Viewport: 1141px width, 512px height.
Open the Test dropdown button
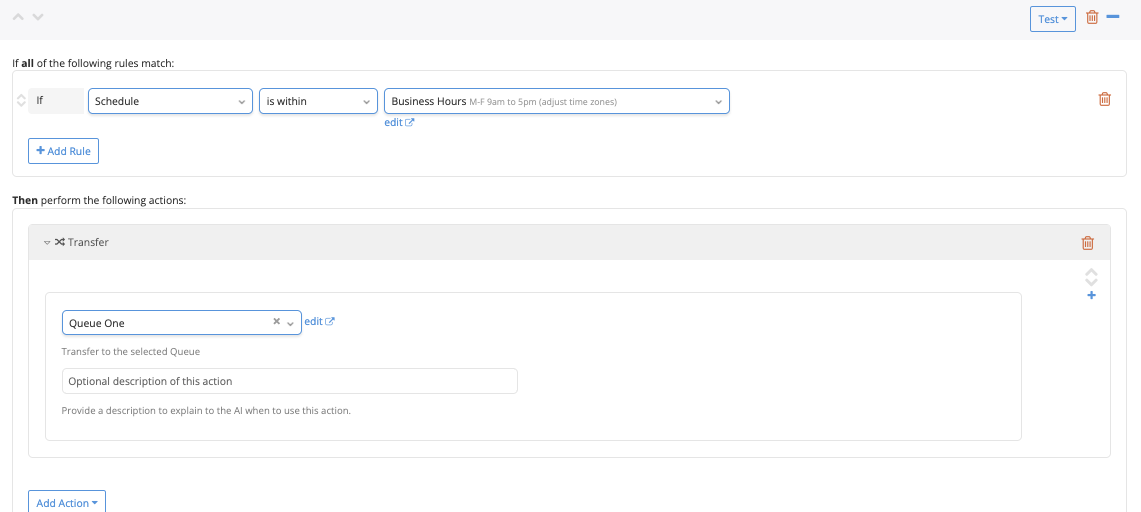[1052, 19]
